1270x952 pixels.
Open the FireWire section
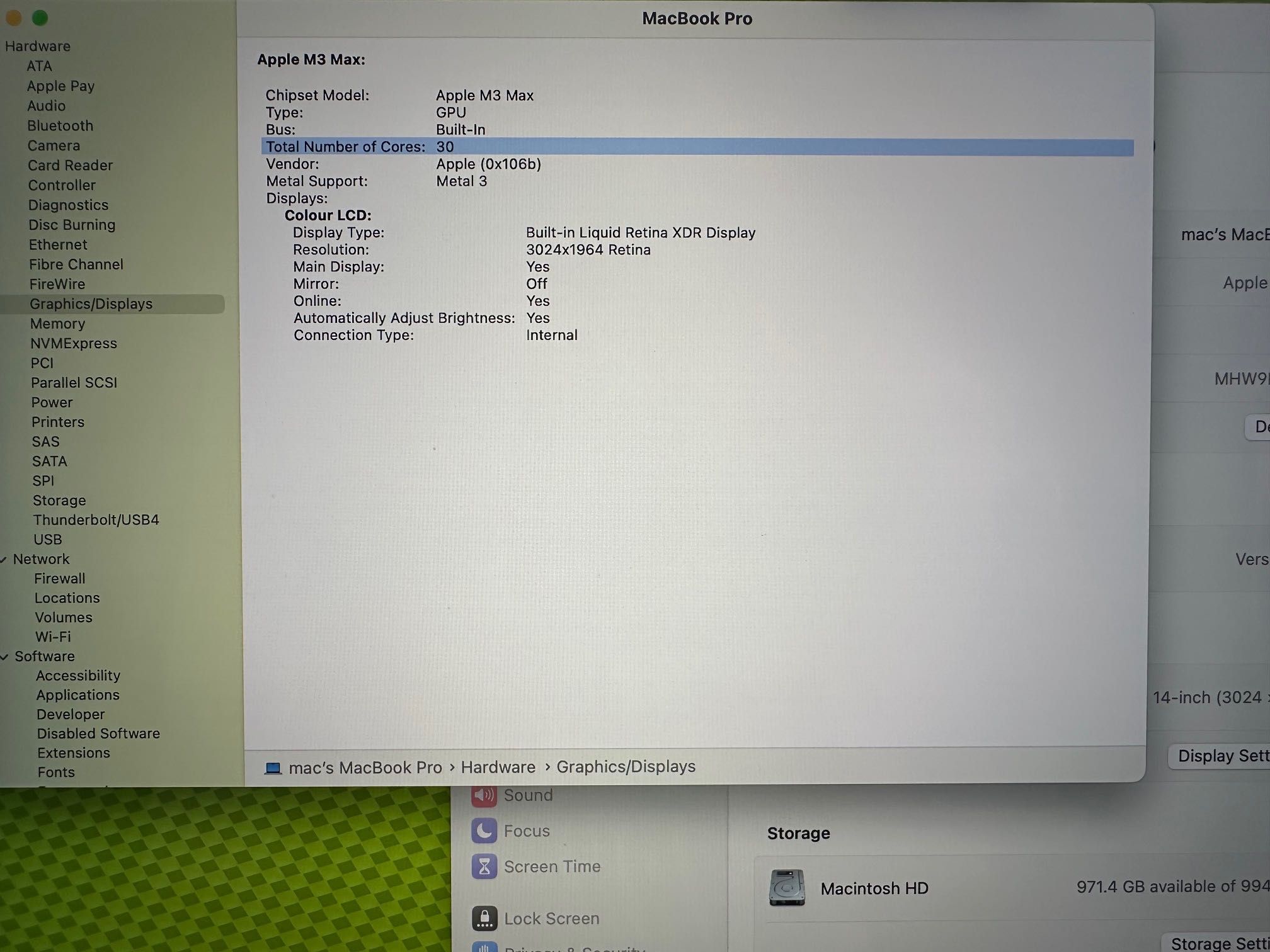pos(57,284)
